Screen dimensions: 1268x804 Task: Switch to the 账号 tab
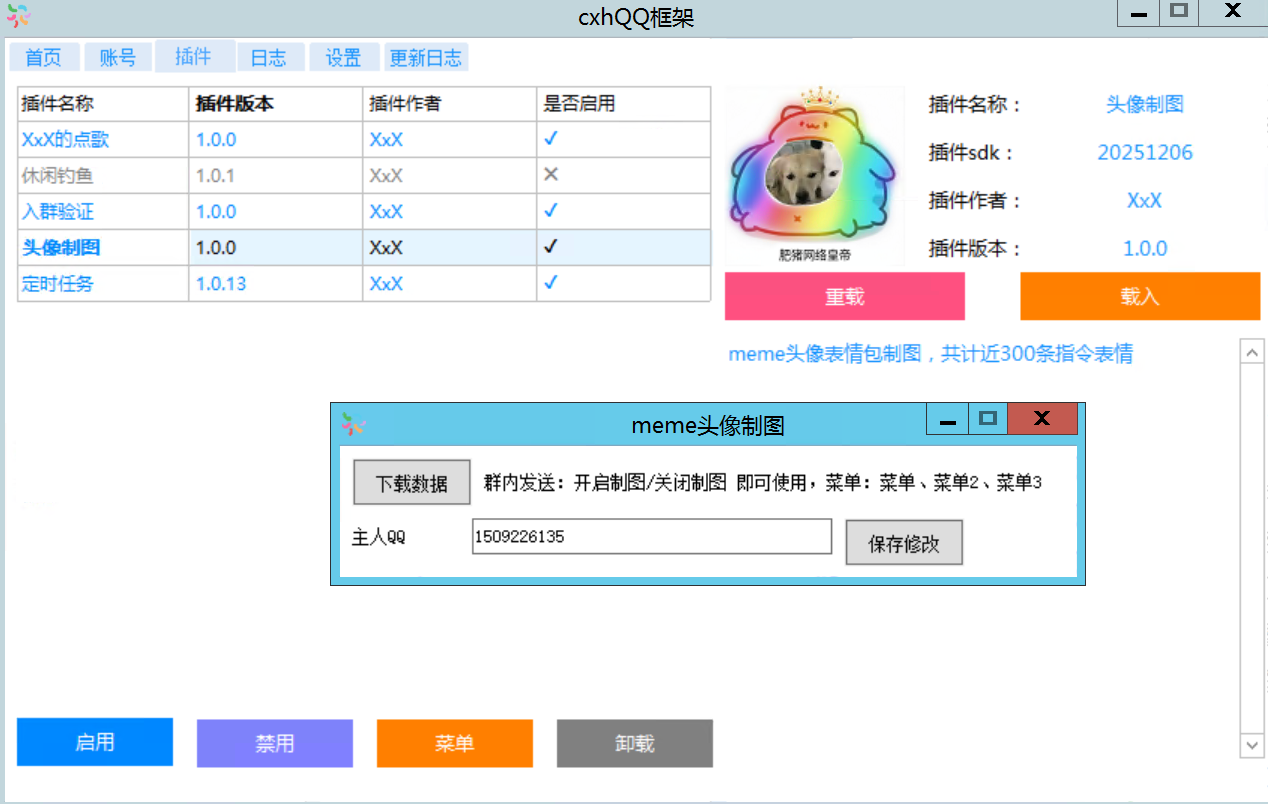[x=118, y=57]
